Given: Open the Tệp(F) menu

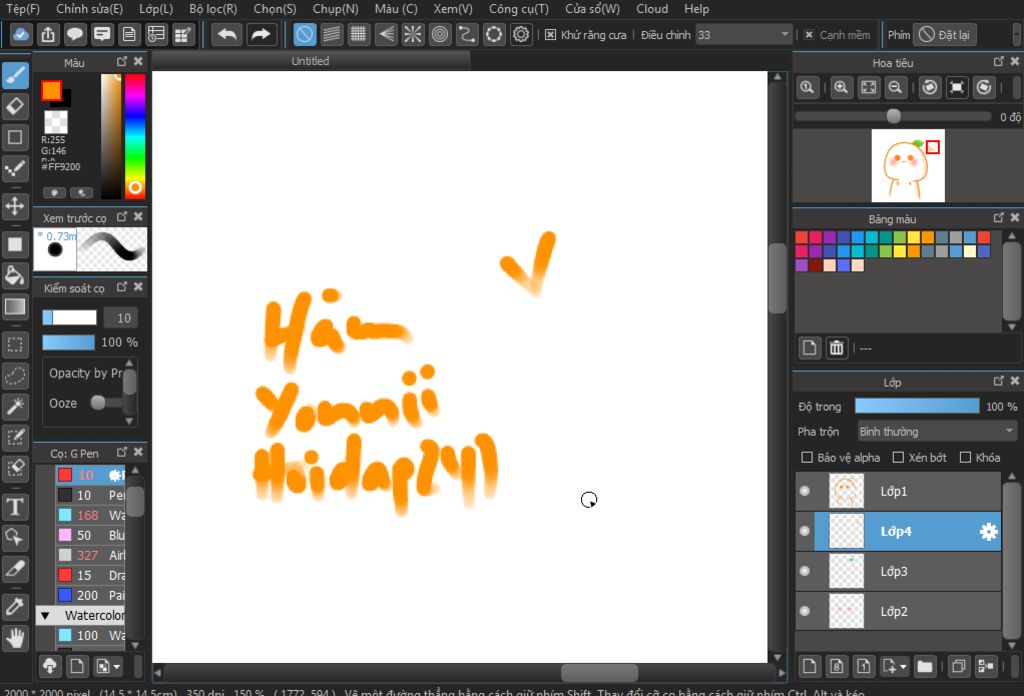Looking at the screenshot, I should (23, 9).
